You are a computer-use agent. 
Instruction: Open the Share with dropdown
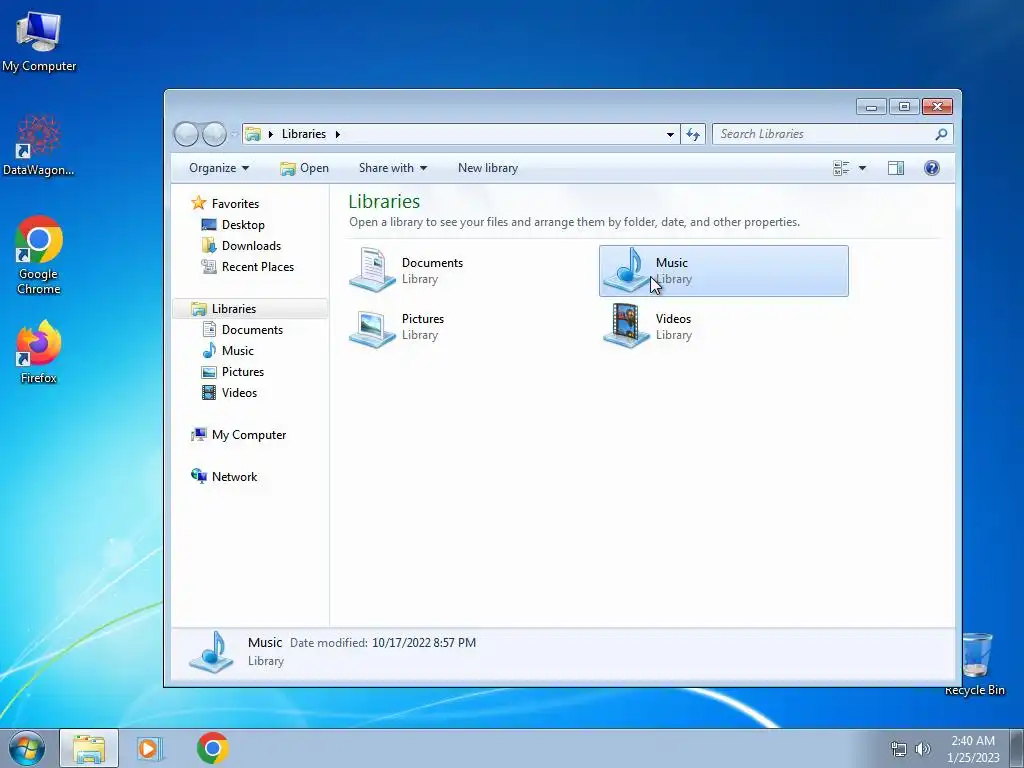click(392, 168)
